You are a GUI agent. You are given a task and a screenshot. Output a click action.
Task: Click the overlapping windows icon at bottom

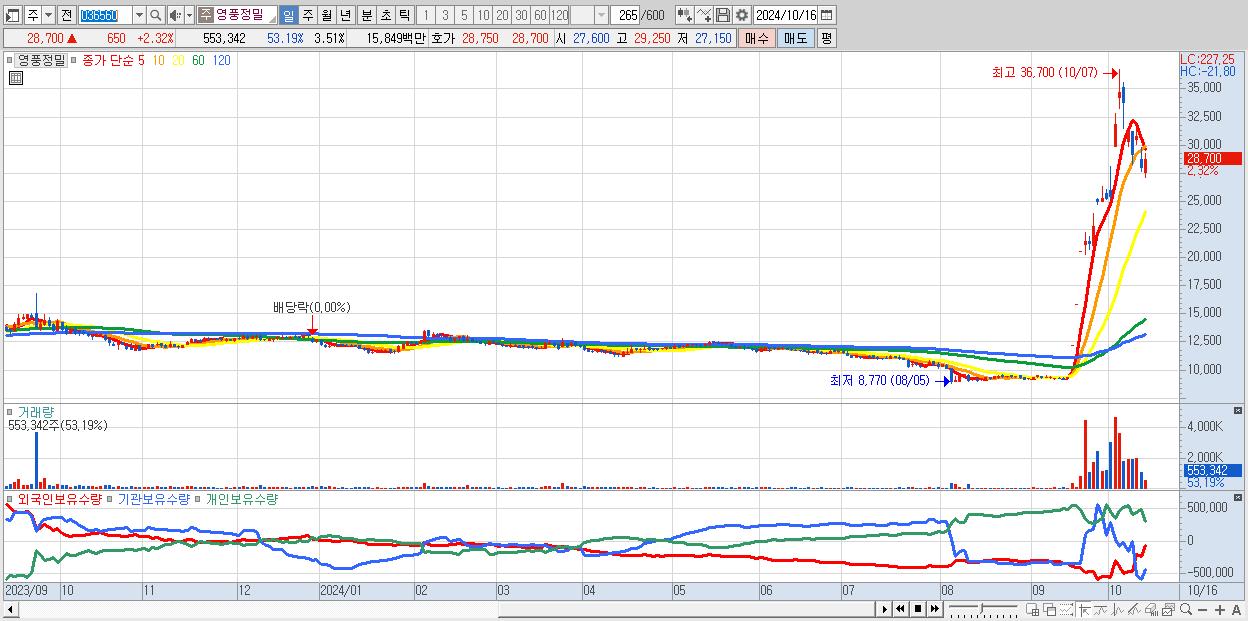1050,609
